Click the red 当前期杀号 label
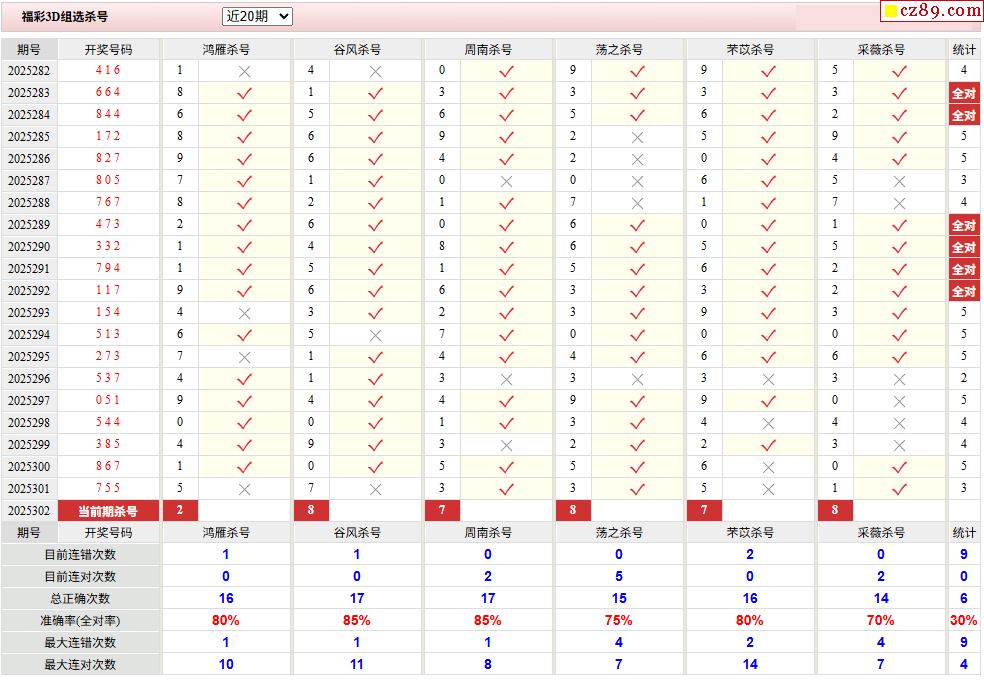 108,511
